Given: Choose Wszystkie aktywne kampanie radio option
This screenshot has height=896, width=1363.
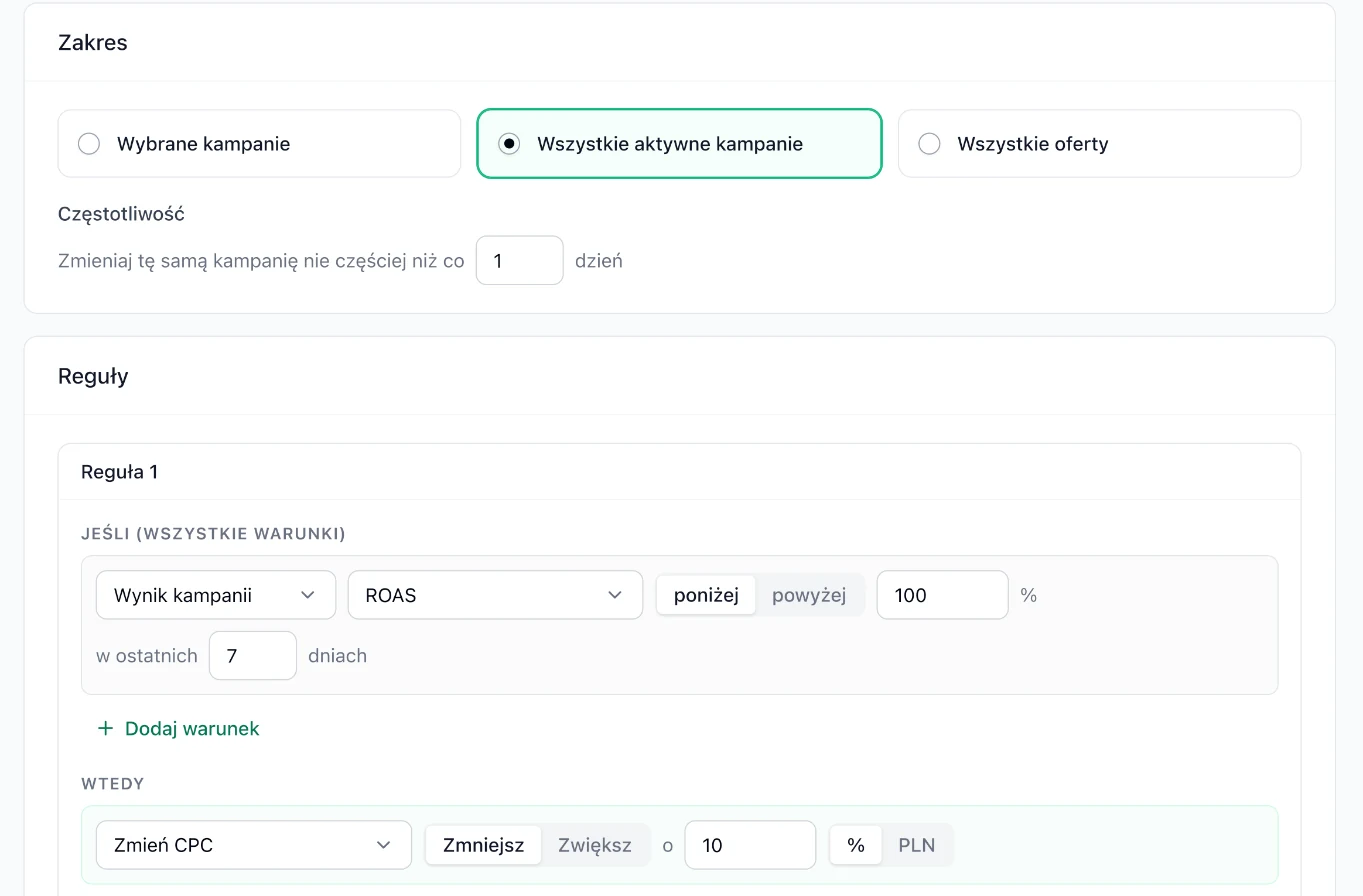Looking at the screenshot, I should 679,144.
